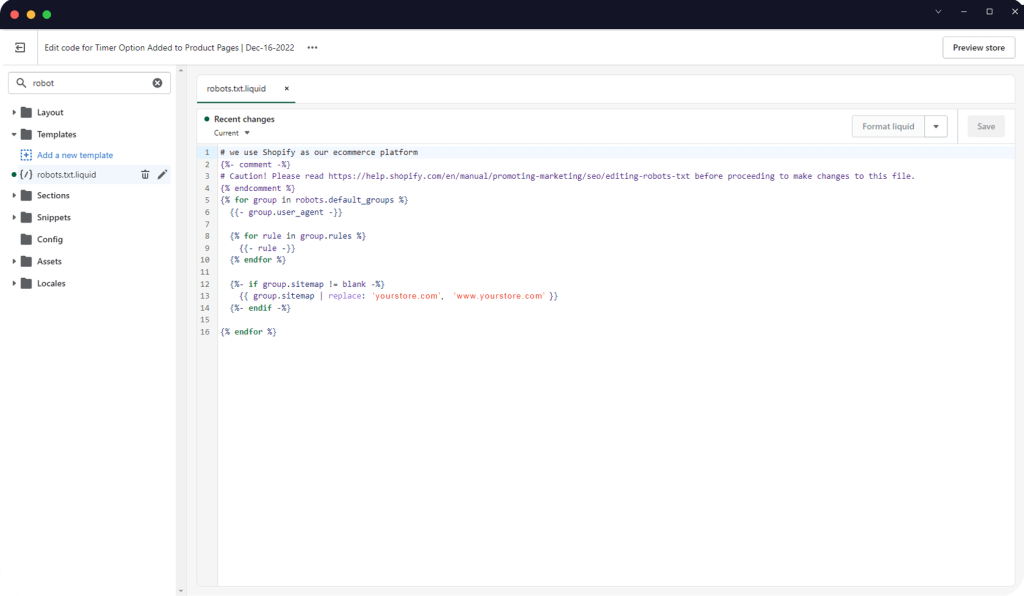The image size is (1024, 596).
Task: Delete the robots.txt.liquid file via trash icon
Action: point(145,174)
